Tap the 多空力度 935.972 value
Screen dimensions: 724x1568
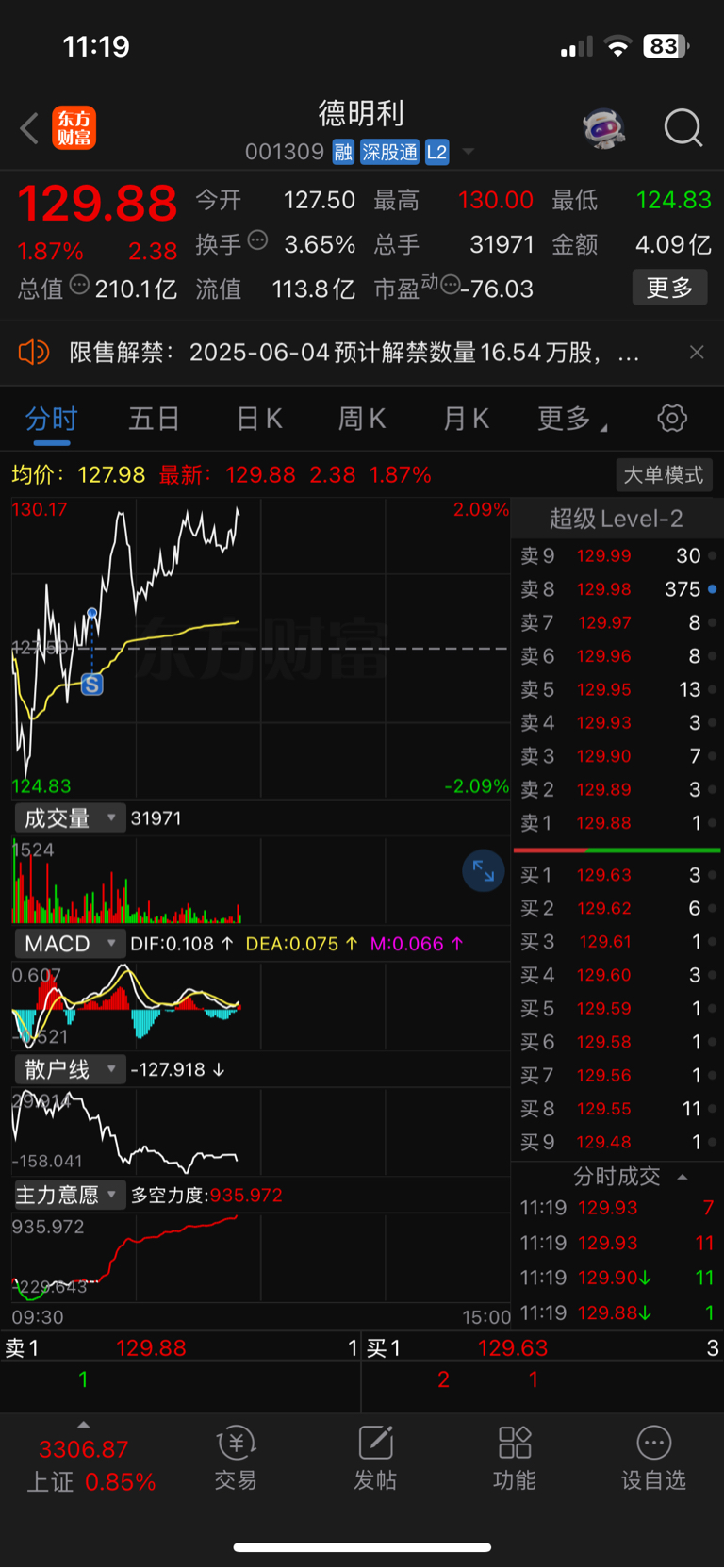pyautogui.click(x=206, y=1195)
